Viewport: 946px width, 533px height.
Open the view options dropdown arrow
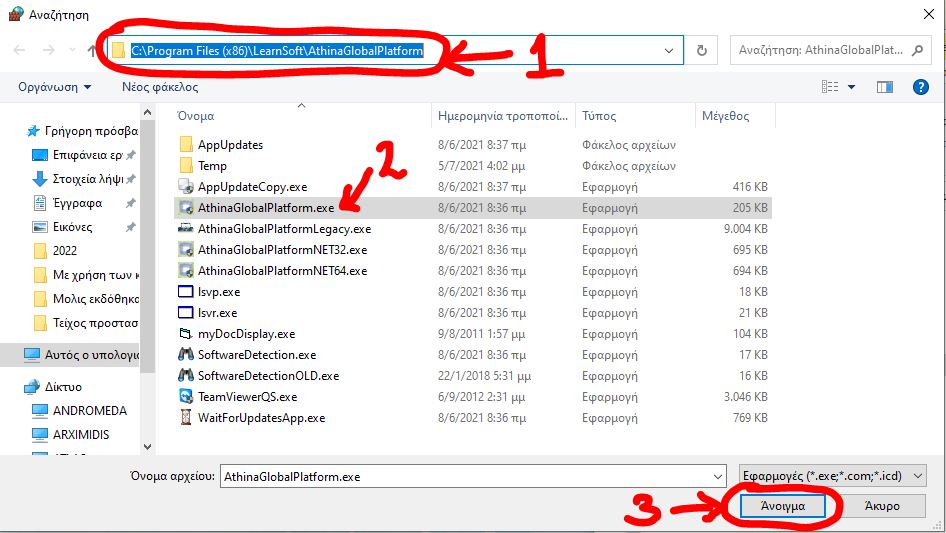(x=851, y=87)
